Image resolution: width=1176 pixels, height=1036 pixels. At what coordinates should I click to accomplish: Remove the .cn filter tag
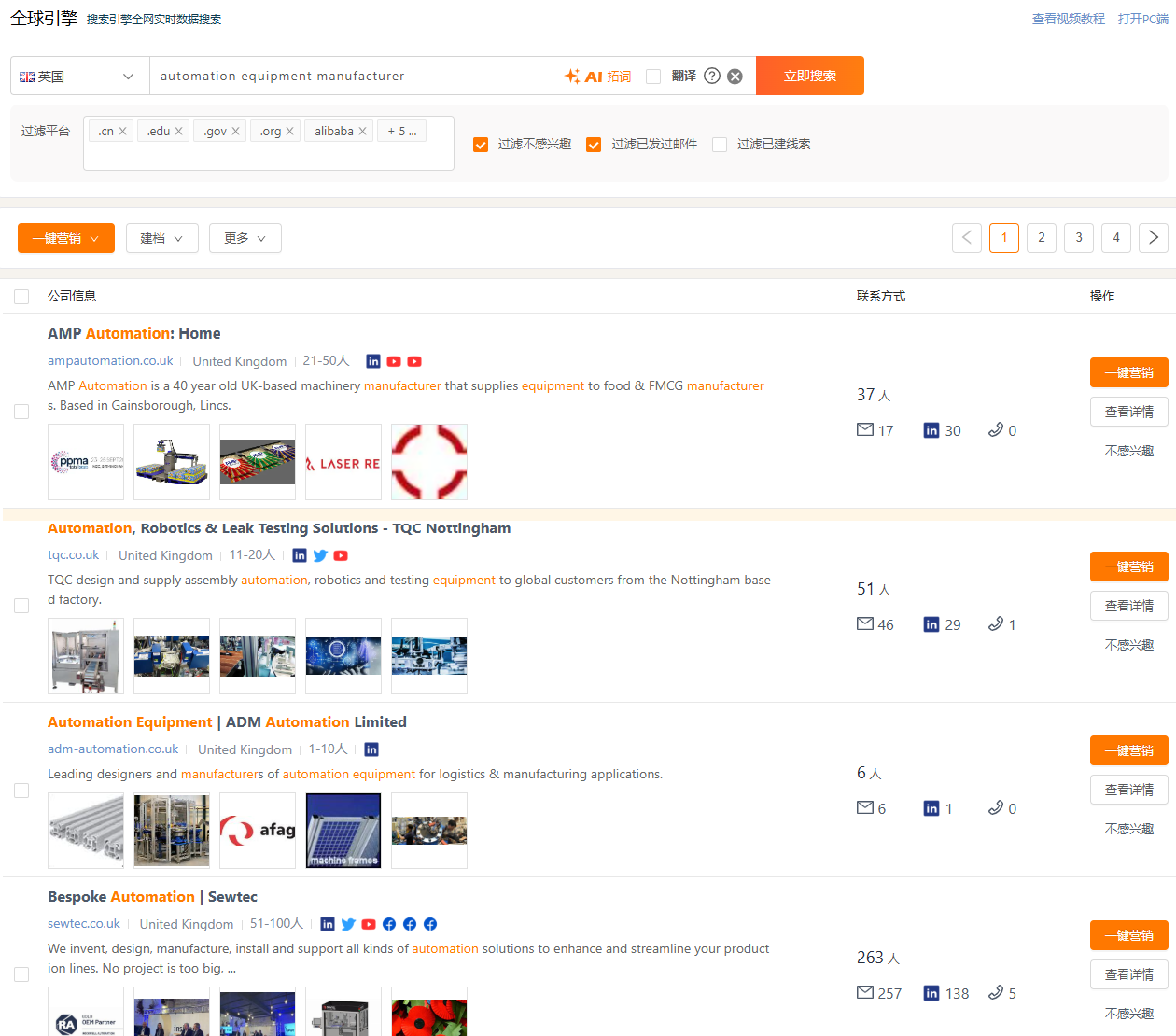(122, 132)
